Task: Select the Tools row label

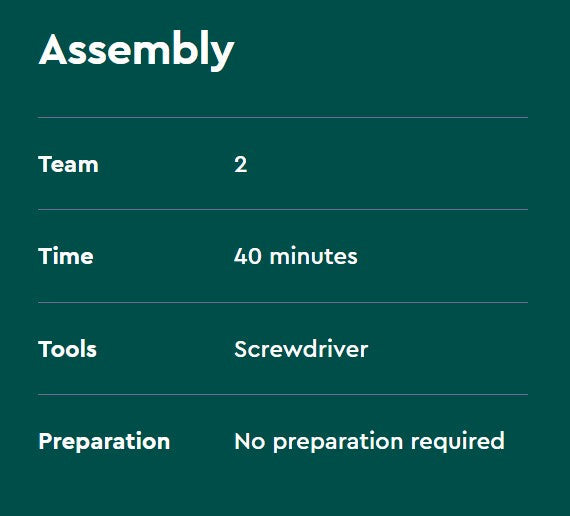Action: coord(68,349)
